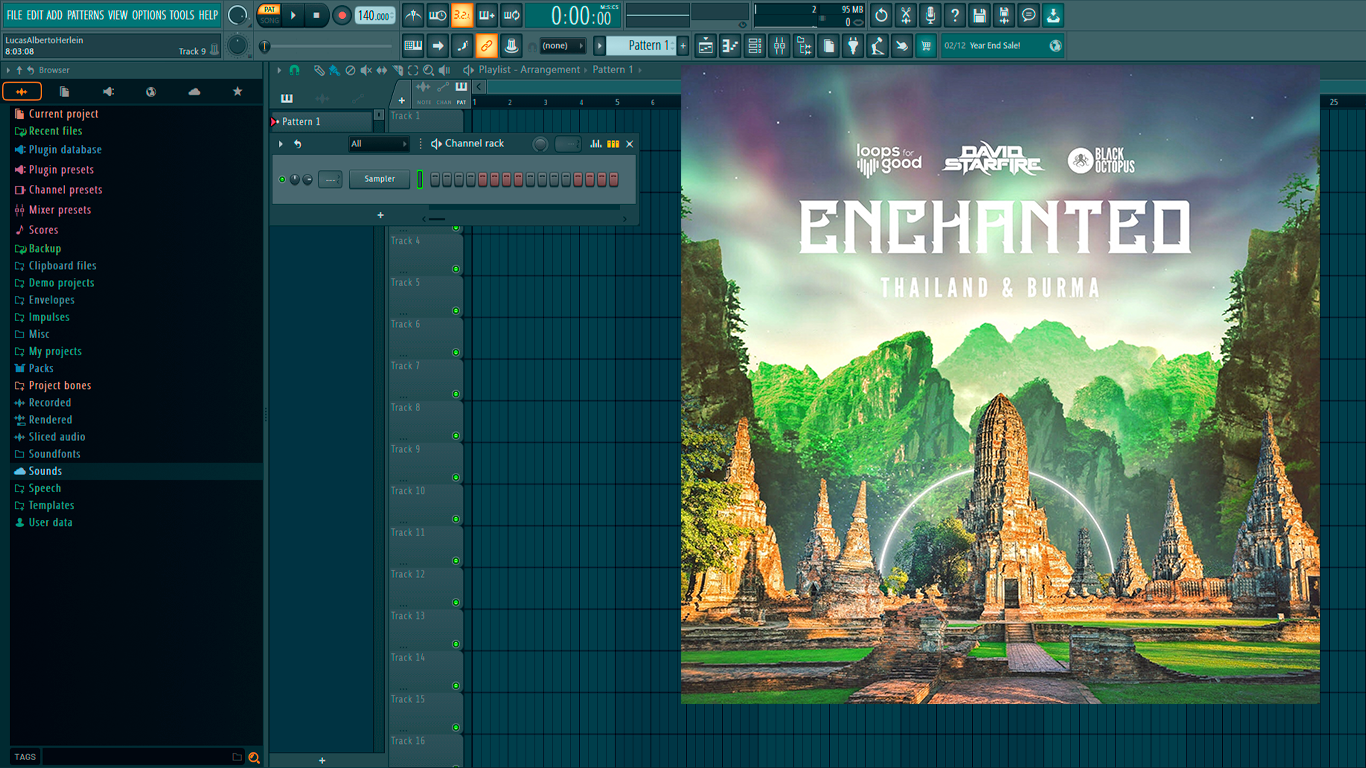Click the 140.000 tempo field

pos(374,15)
